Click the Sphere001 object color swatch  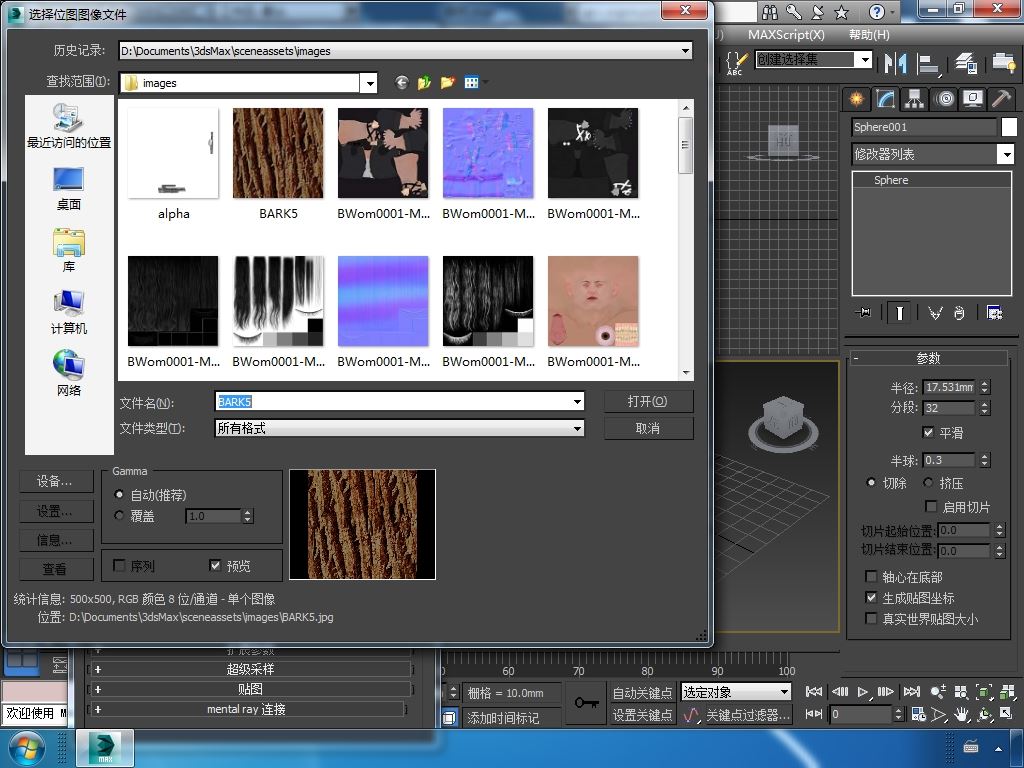coord(1010,127)
